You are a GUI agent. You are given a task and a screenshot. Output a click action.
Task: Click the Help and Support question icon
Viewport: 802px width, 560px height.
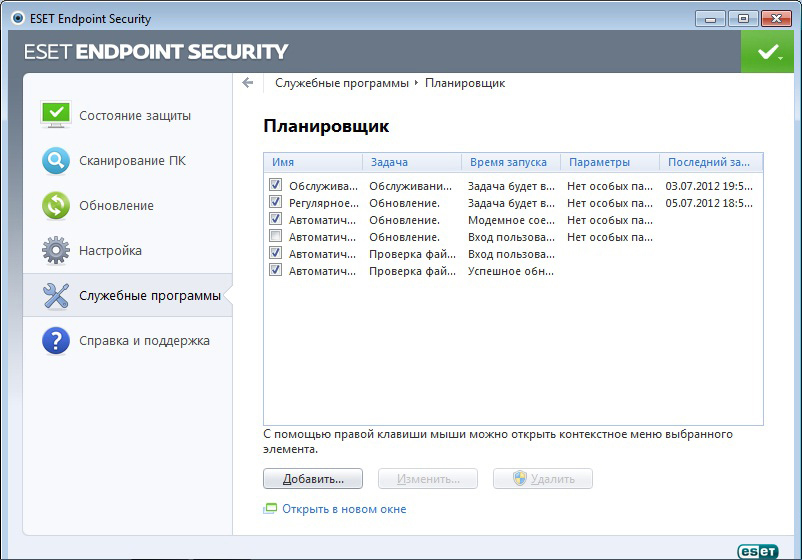point(56,340)
